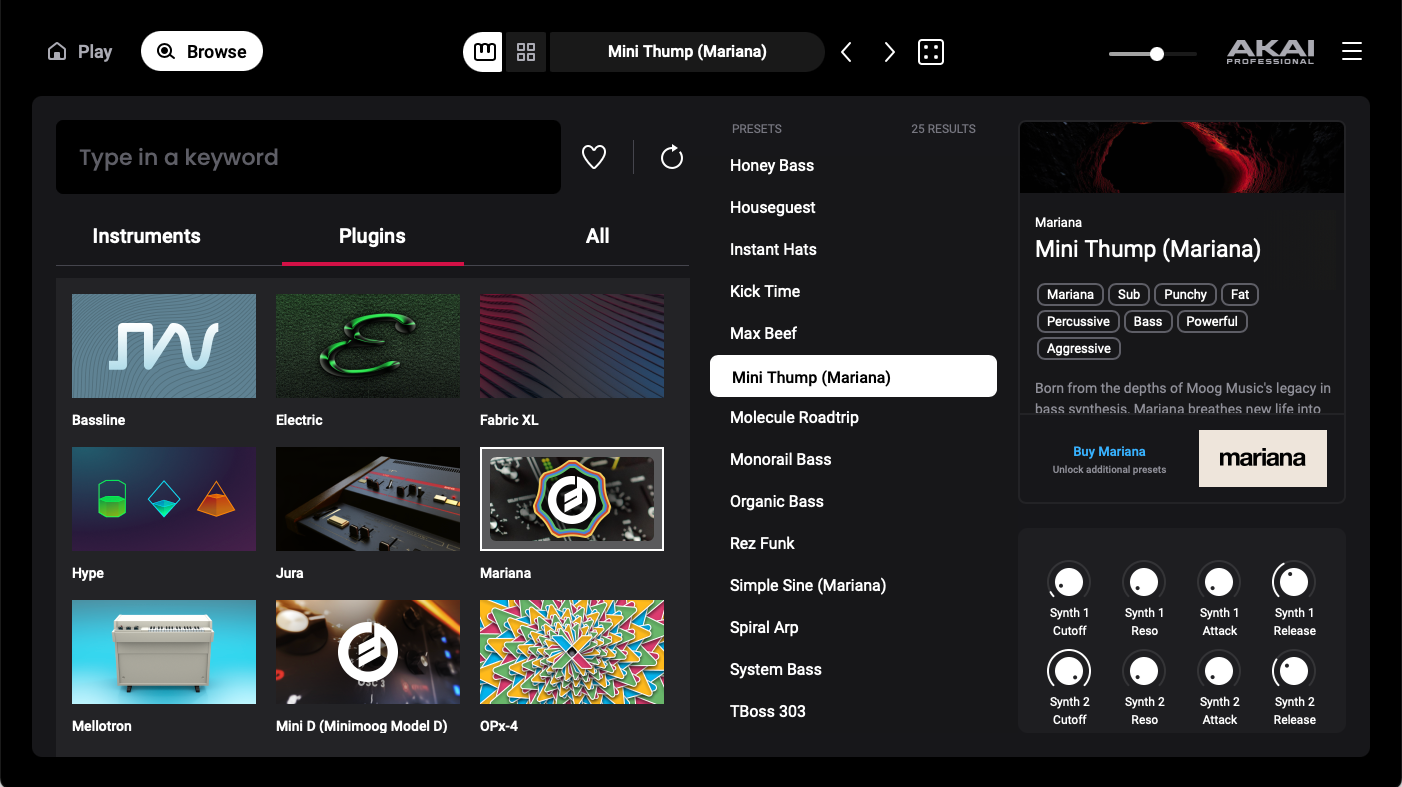Click the mariana product logo
This screenshot has width=1402, height=787.
pos(1263,459)
